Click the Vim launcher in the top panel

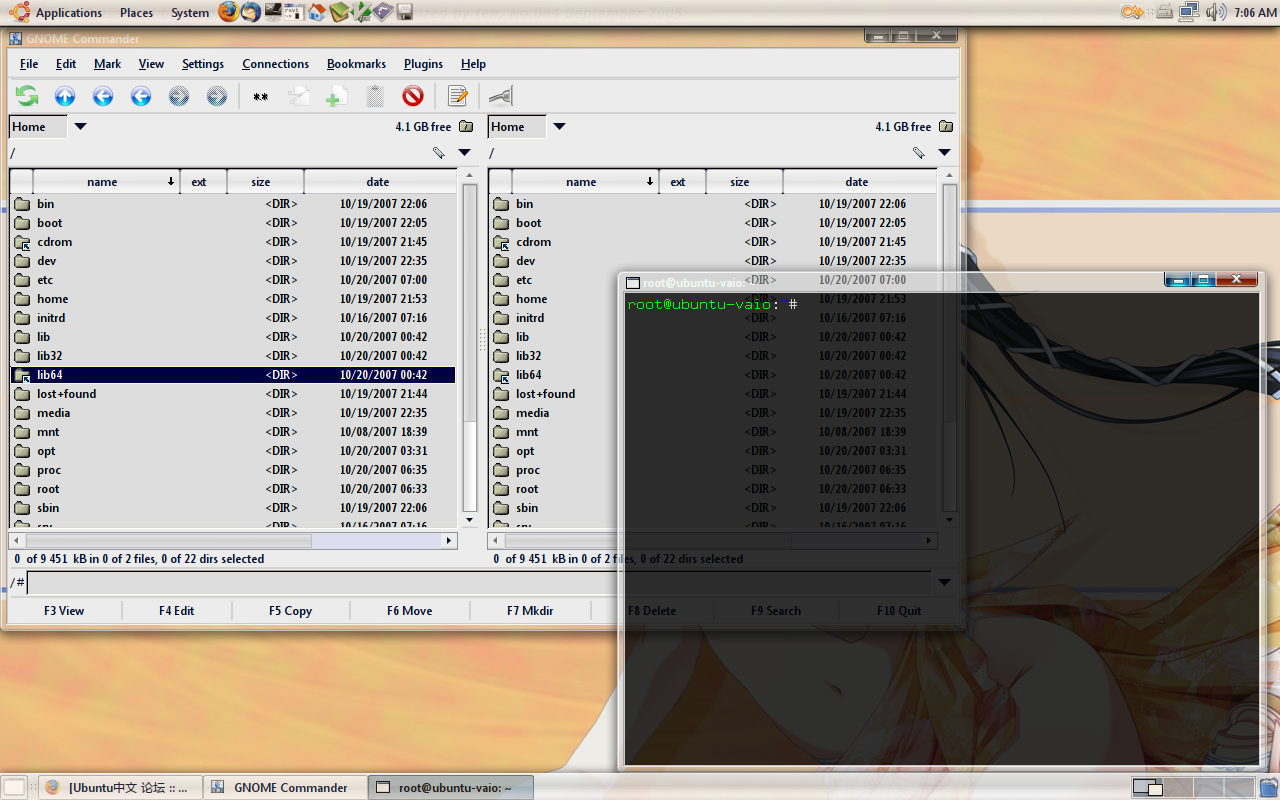[x=361, y=12]
